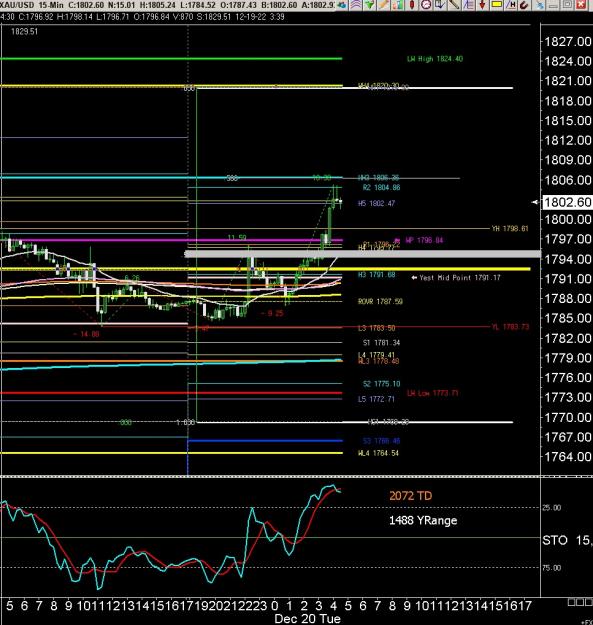The image size is (593, 625).
Task: Select the orange pencil drawing tool
Action: pyautogui.click(x=383, y=5)
